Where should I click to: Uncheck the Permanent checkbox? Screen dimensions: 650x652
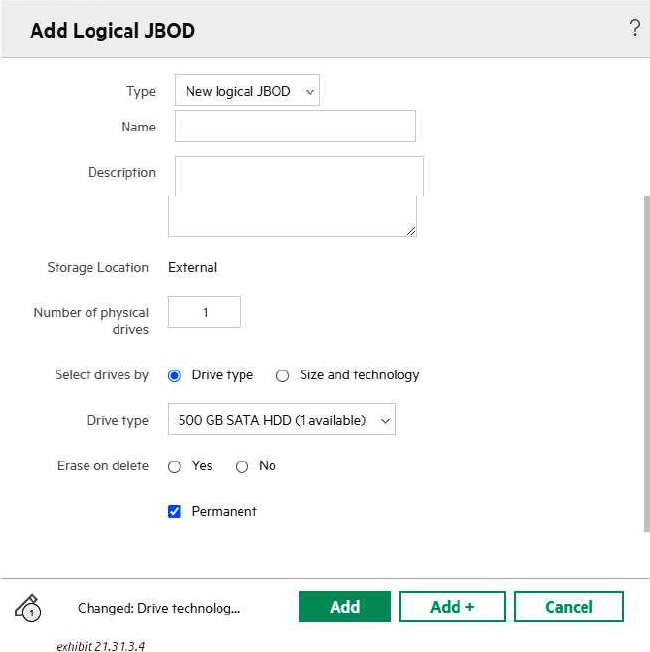(174, 511)
